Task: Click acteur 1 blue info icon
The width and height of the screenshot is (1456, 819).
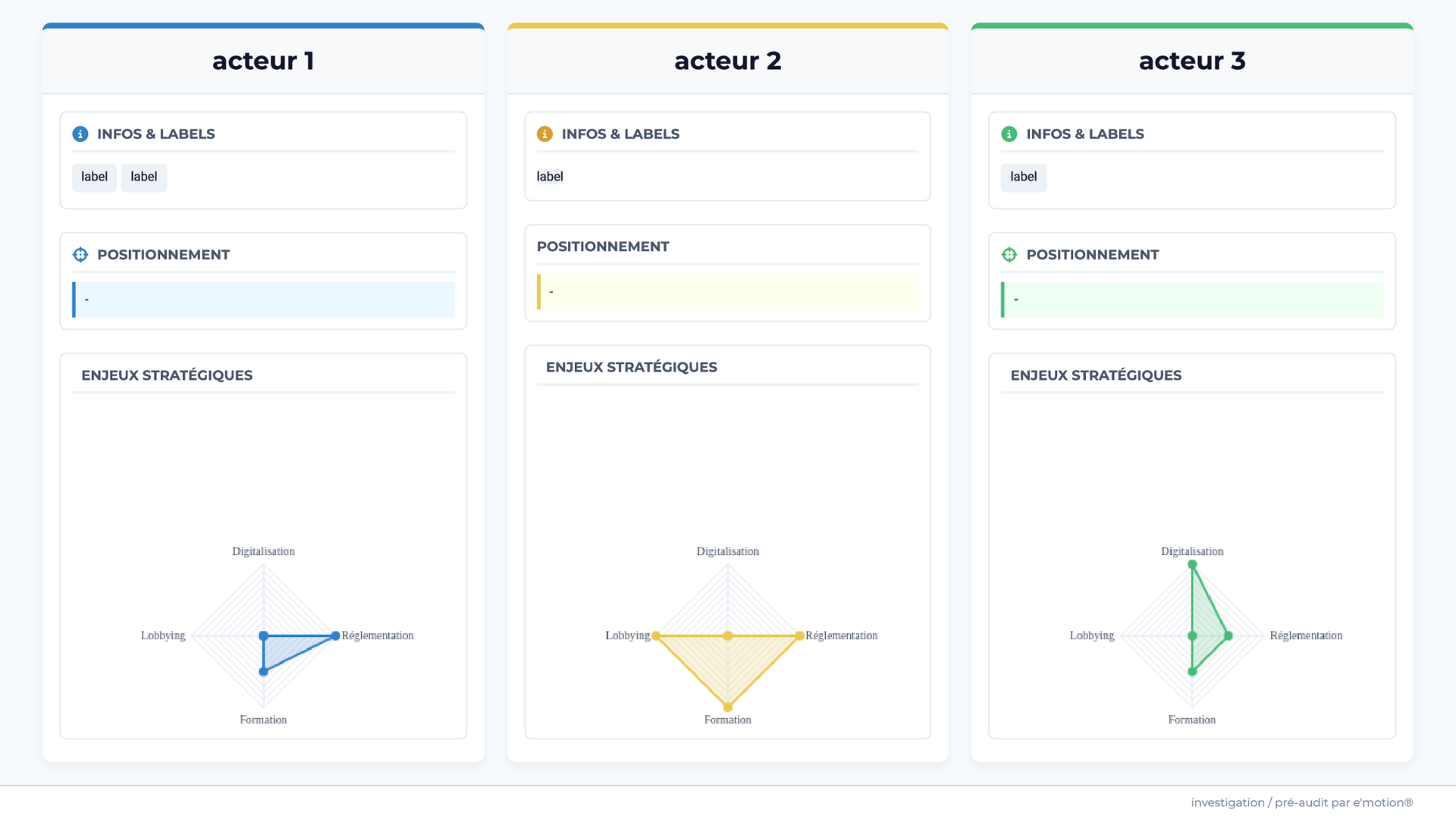Action: (80, 134)
